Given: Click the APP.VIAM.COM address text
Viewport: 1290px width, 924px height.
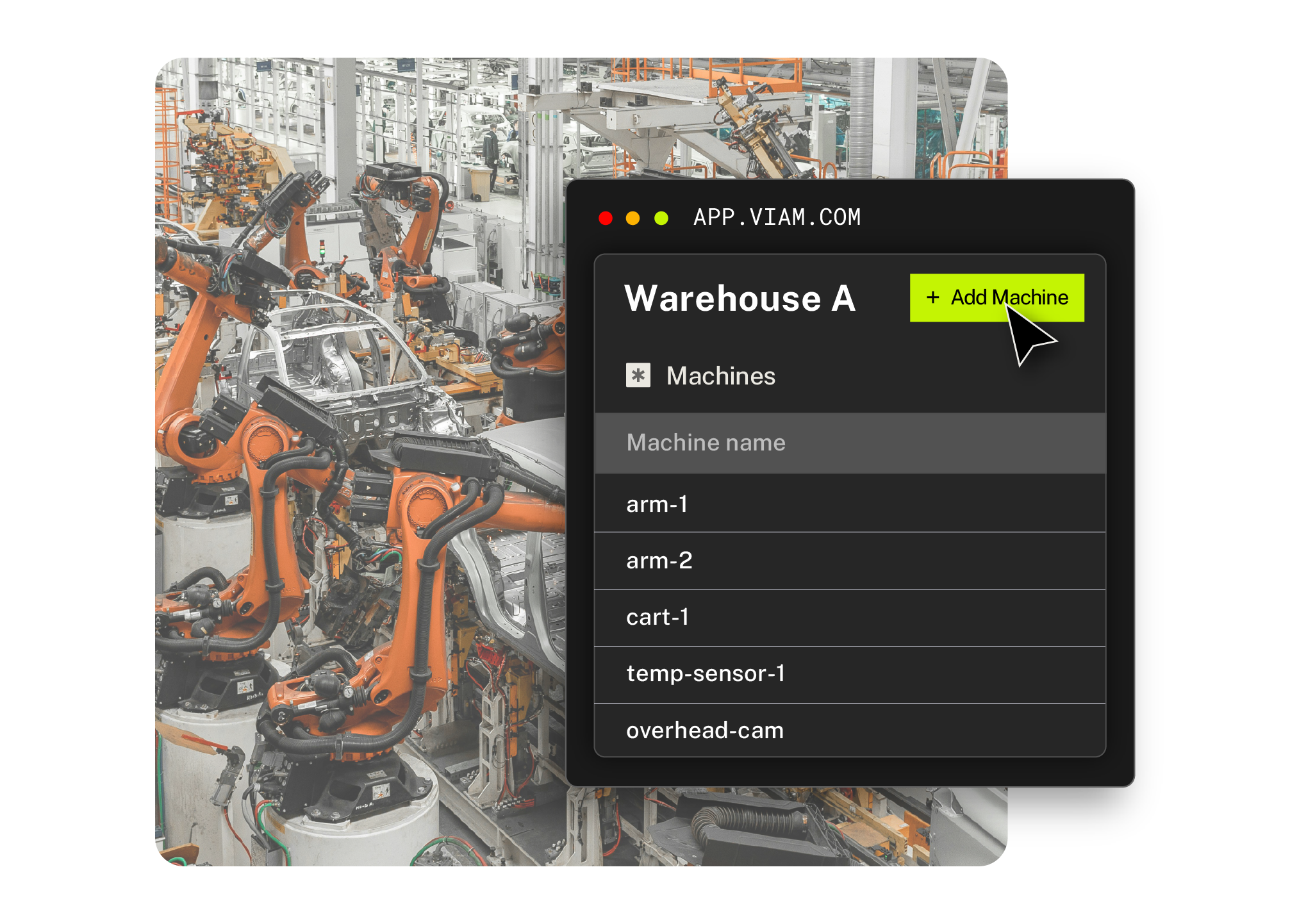Looking at the screenshot, I should [777, 218].
